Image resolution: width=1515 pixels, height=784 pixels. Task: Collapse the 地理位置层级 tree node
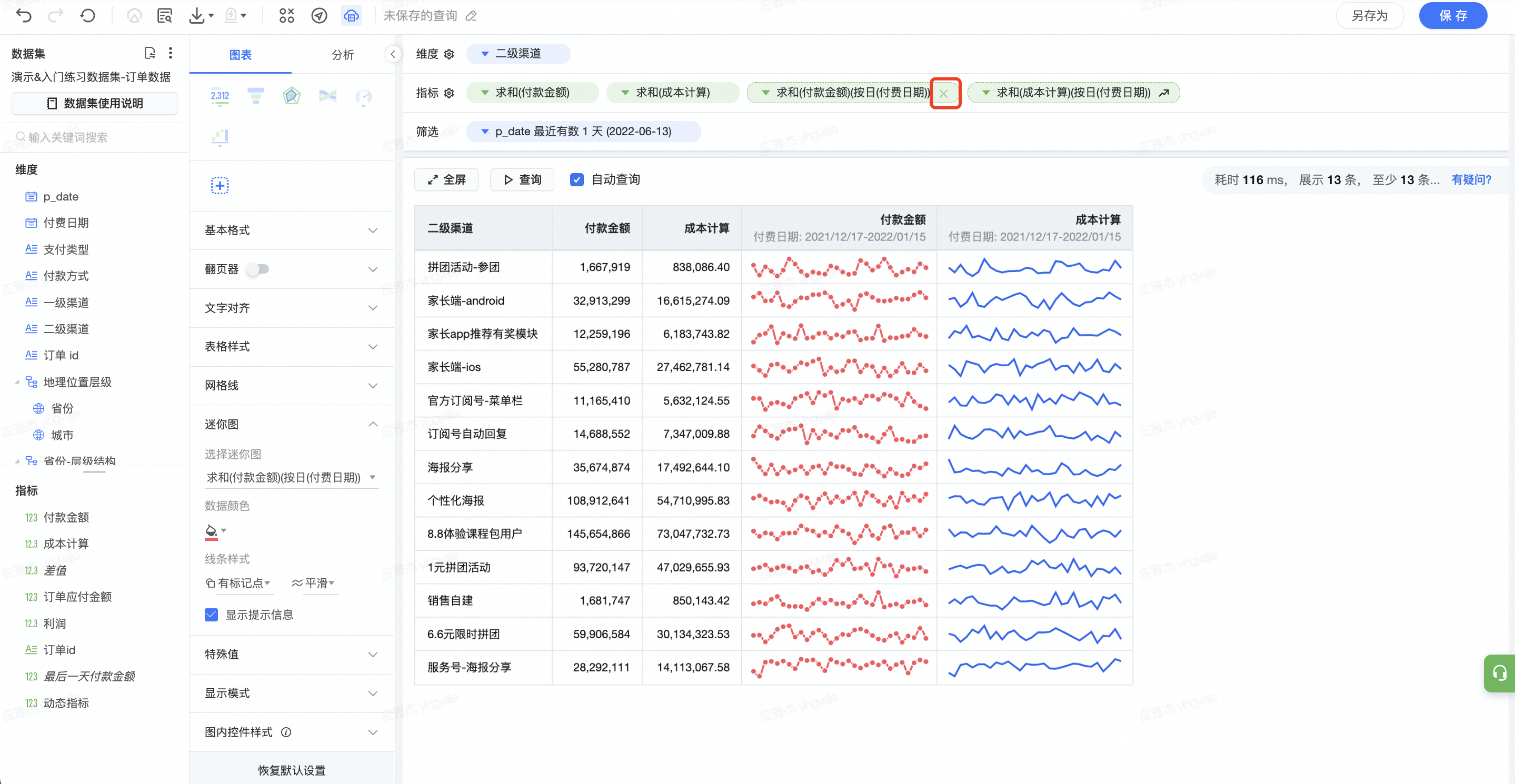[x=17, y=383]
